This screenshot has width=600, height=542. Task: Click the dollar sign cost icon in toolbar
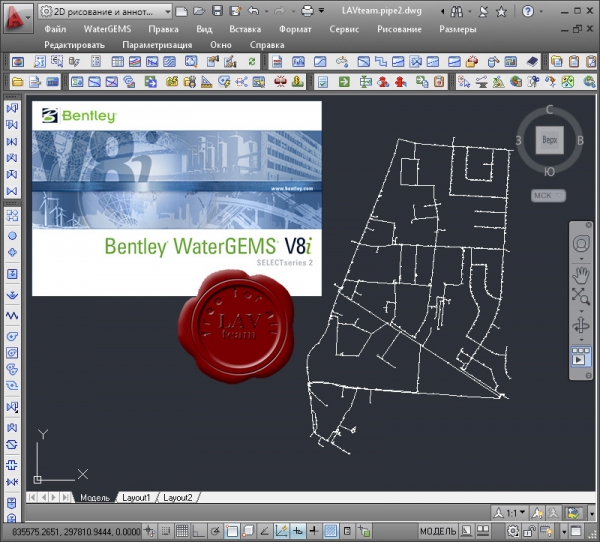tap(297, 82)
